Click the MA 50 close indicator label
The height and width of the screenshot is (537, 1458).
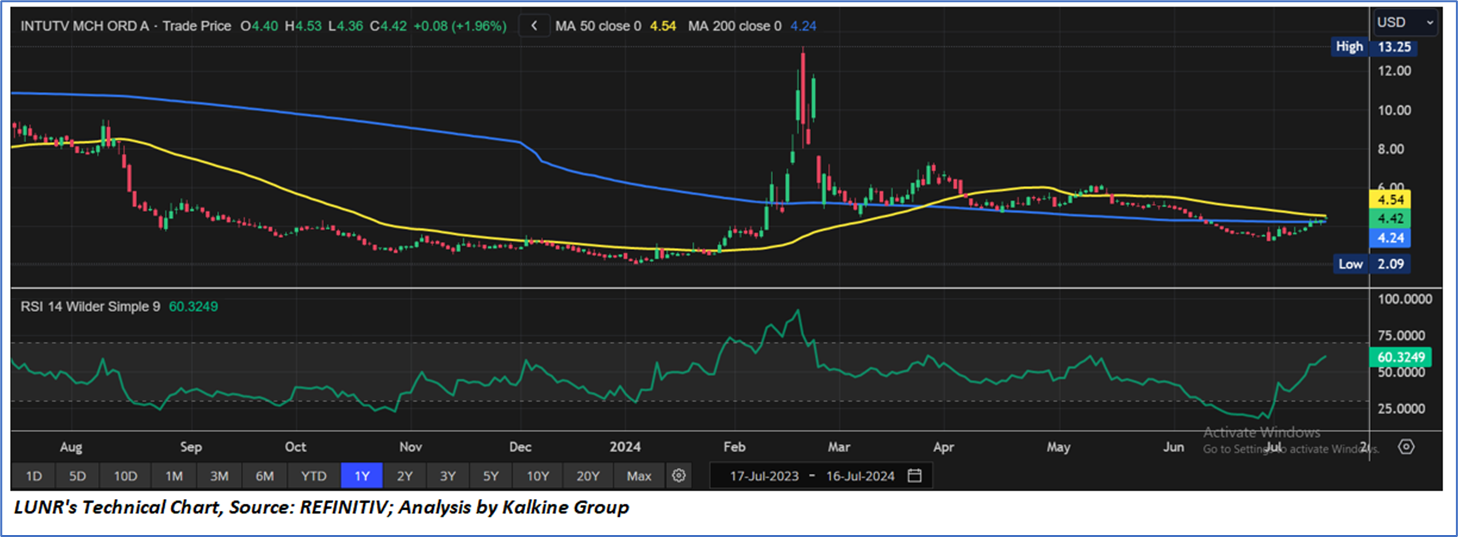(x=600, y=26)
